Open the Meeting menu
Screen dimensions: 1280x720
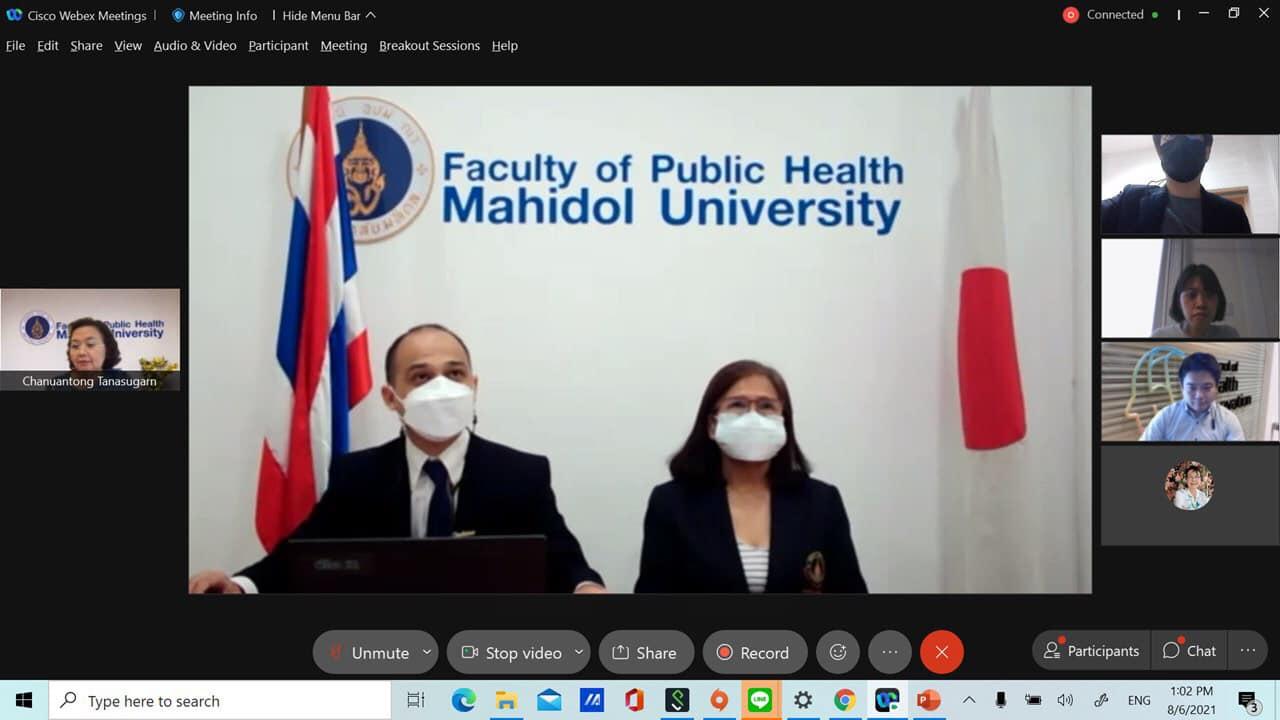pyautogui.click(x=344, y=46)
